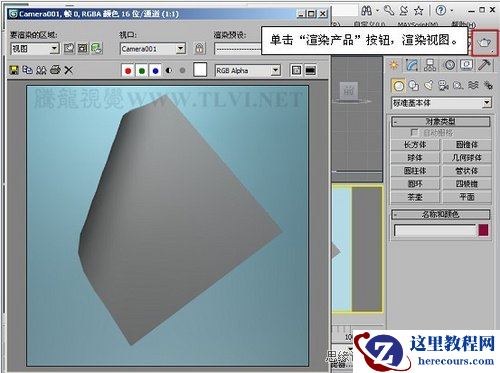Screen dimensions: 500x373
Task: Click the key Subscription Center icon
Action: coord(389,11)
